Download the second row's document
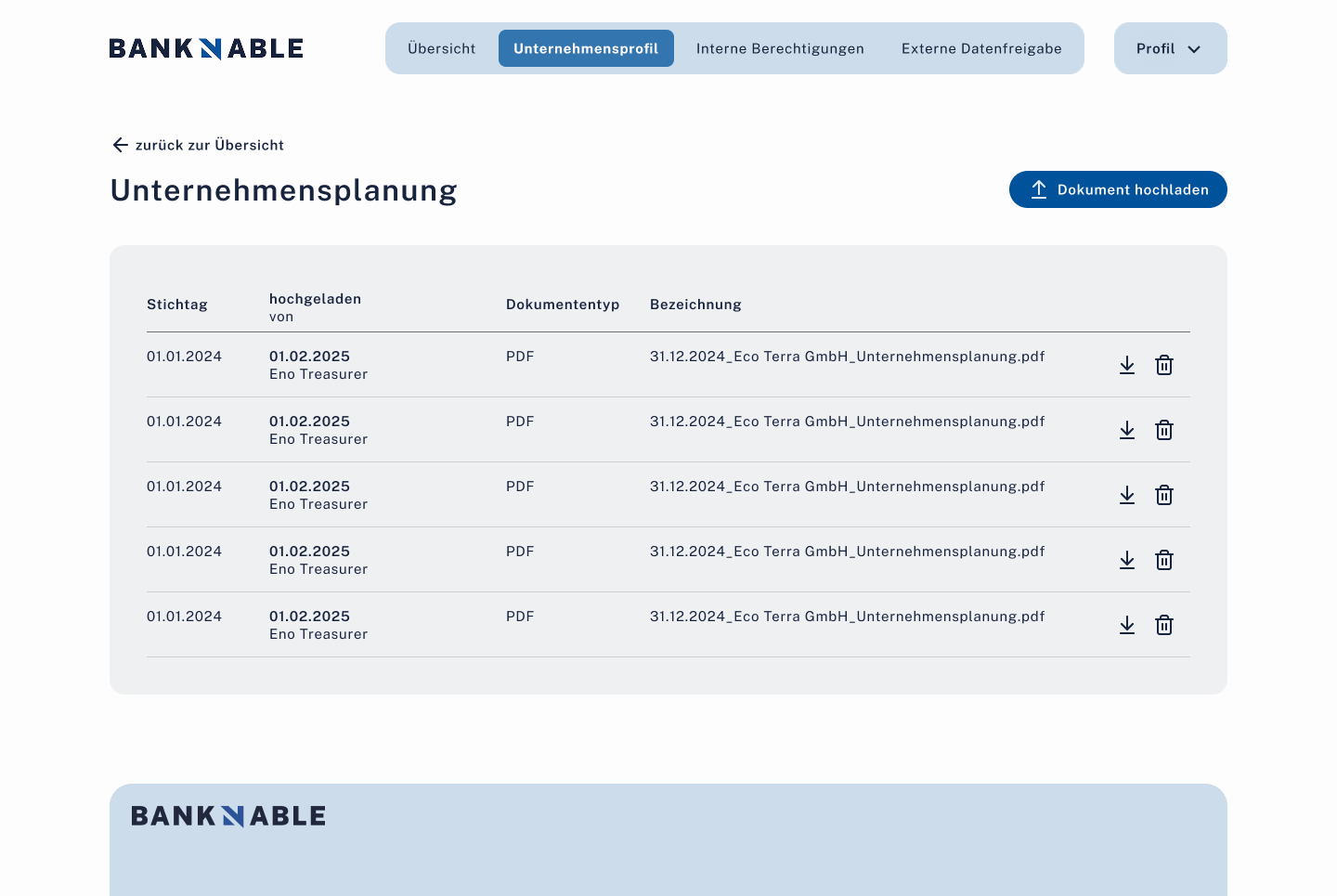Screen dimensions: 1337x896 1127,430
